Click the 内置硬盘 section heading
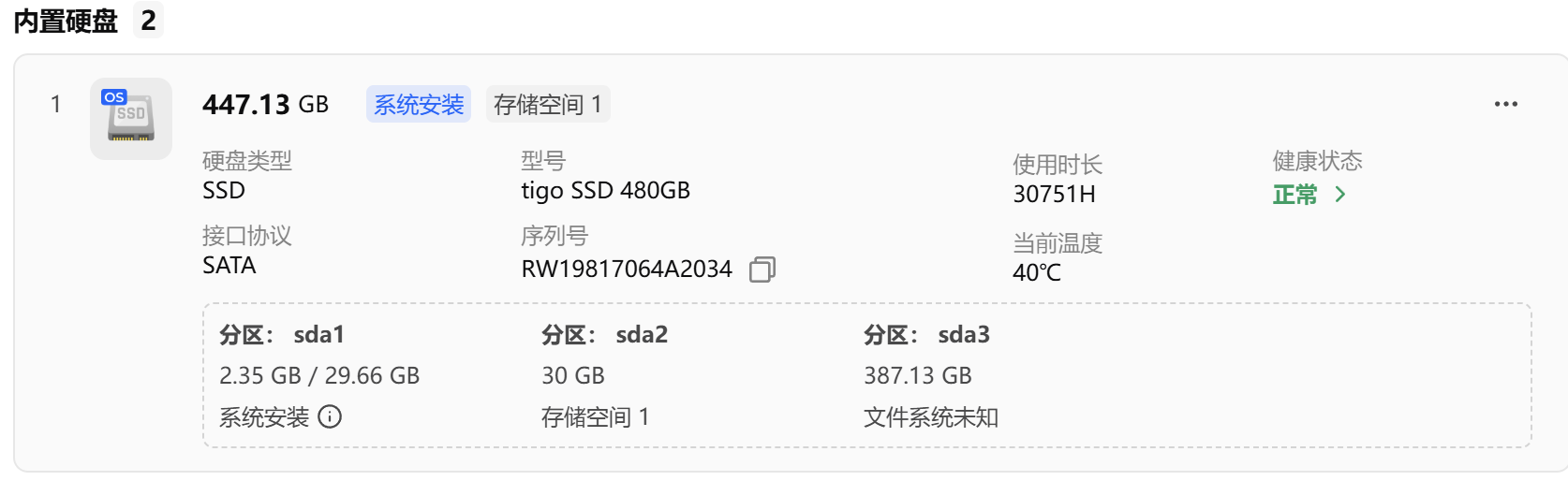Viewport: 1568px width, 481px height. pyautogui.click(x=66, y=21)
